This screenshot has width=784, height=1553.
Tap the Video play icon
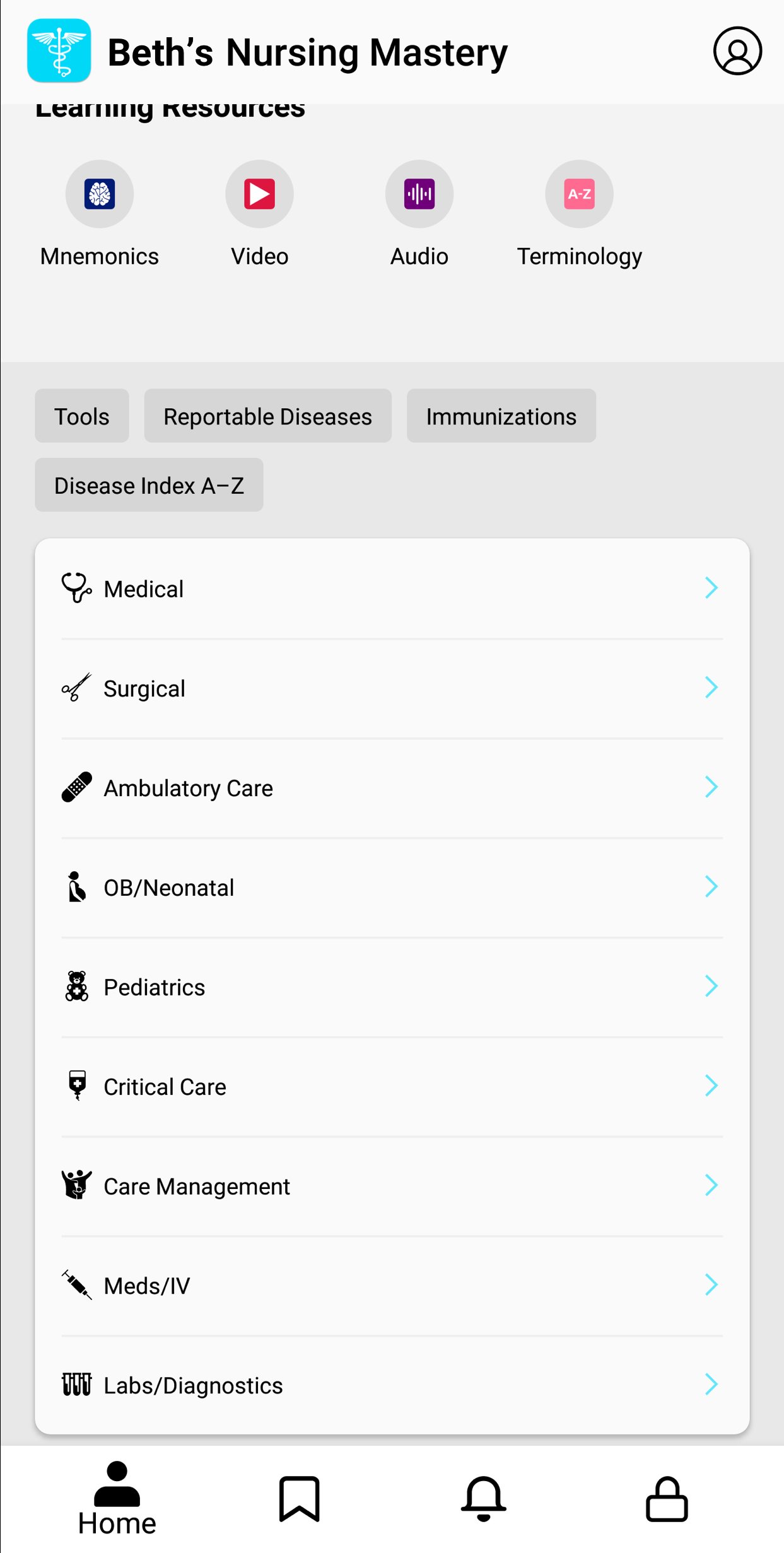point(259,194)
